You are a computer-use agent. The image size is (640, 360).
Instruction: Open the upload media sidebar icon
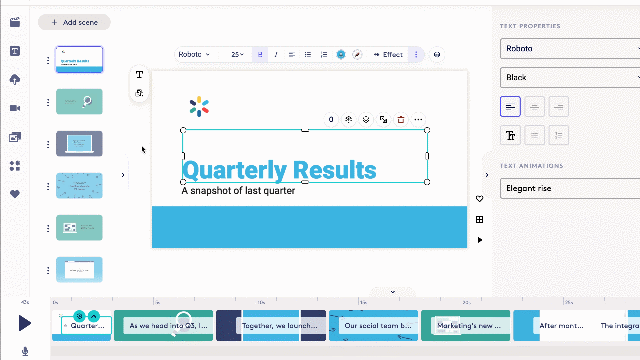[15, 80]
